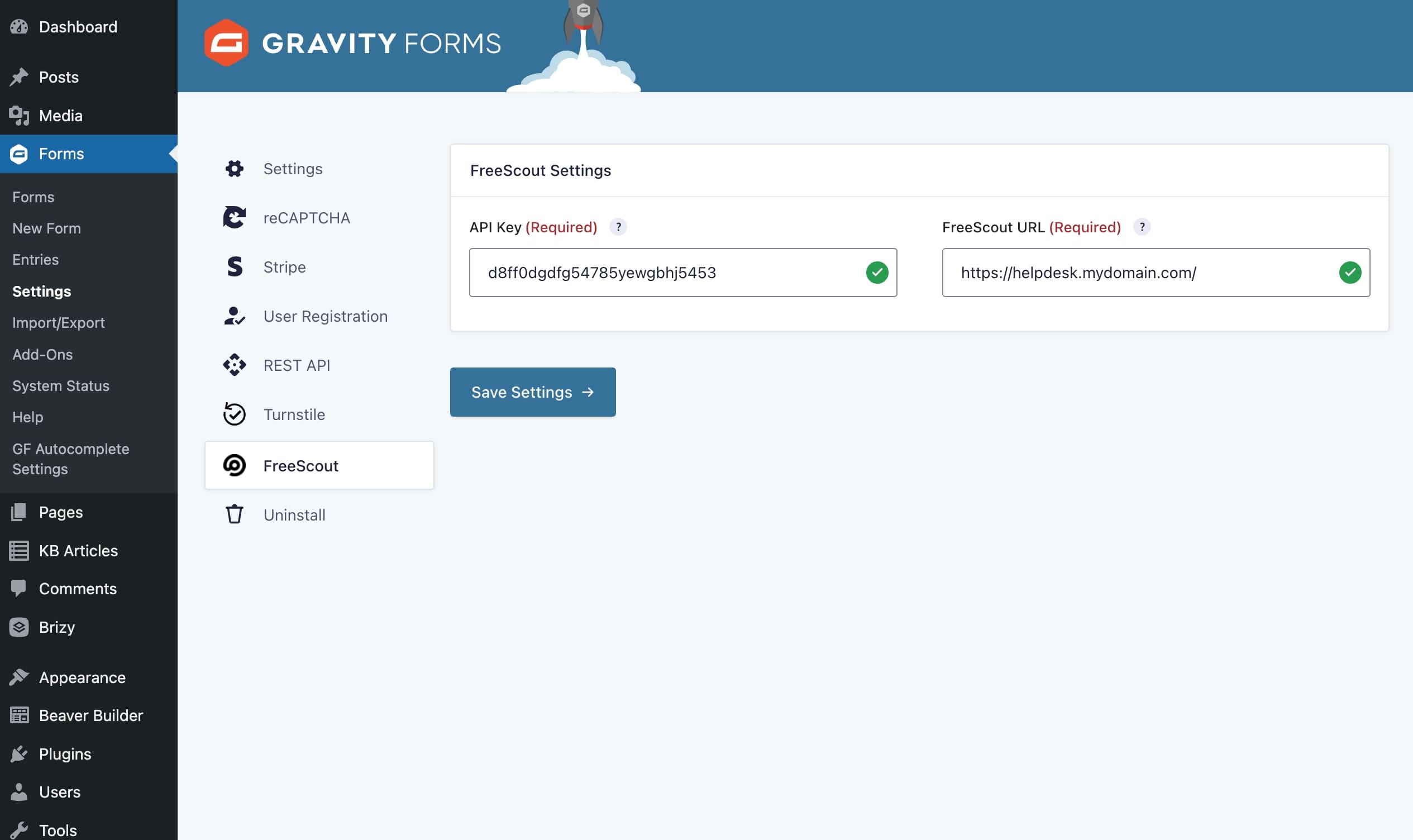Click the FreeScout URL green checkmark
This screenshot has width=1413, height=840.
(1350, 272)
